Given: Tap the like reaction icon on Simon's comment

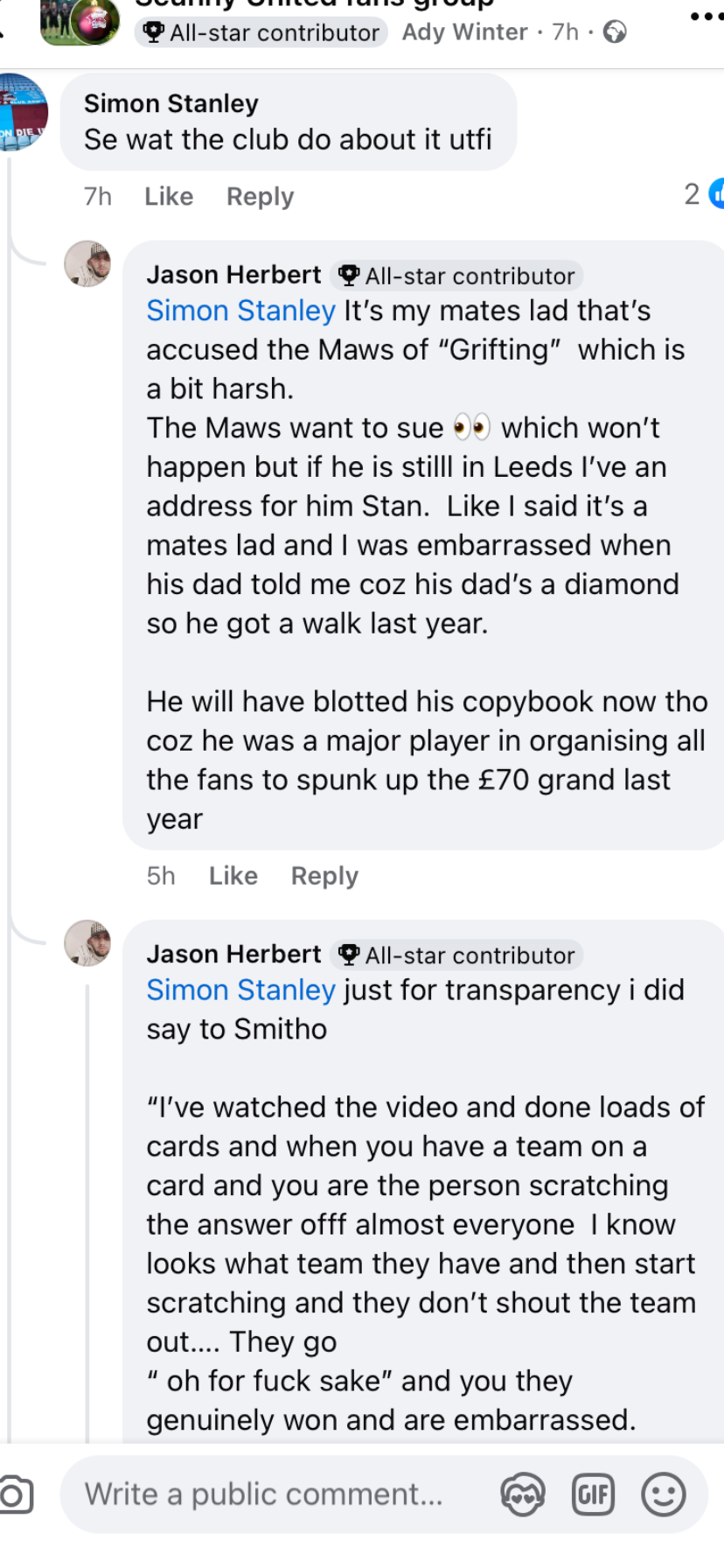Looking at the screenshot, I should coord(717,193).
